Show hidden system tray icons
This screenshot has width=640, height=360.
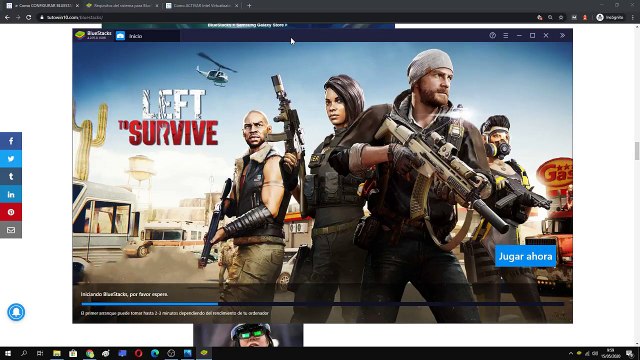(x=571, y=353)
